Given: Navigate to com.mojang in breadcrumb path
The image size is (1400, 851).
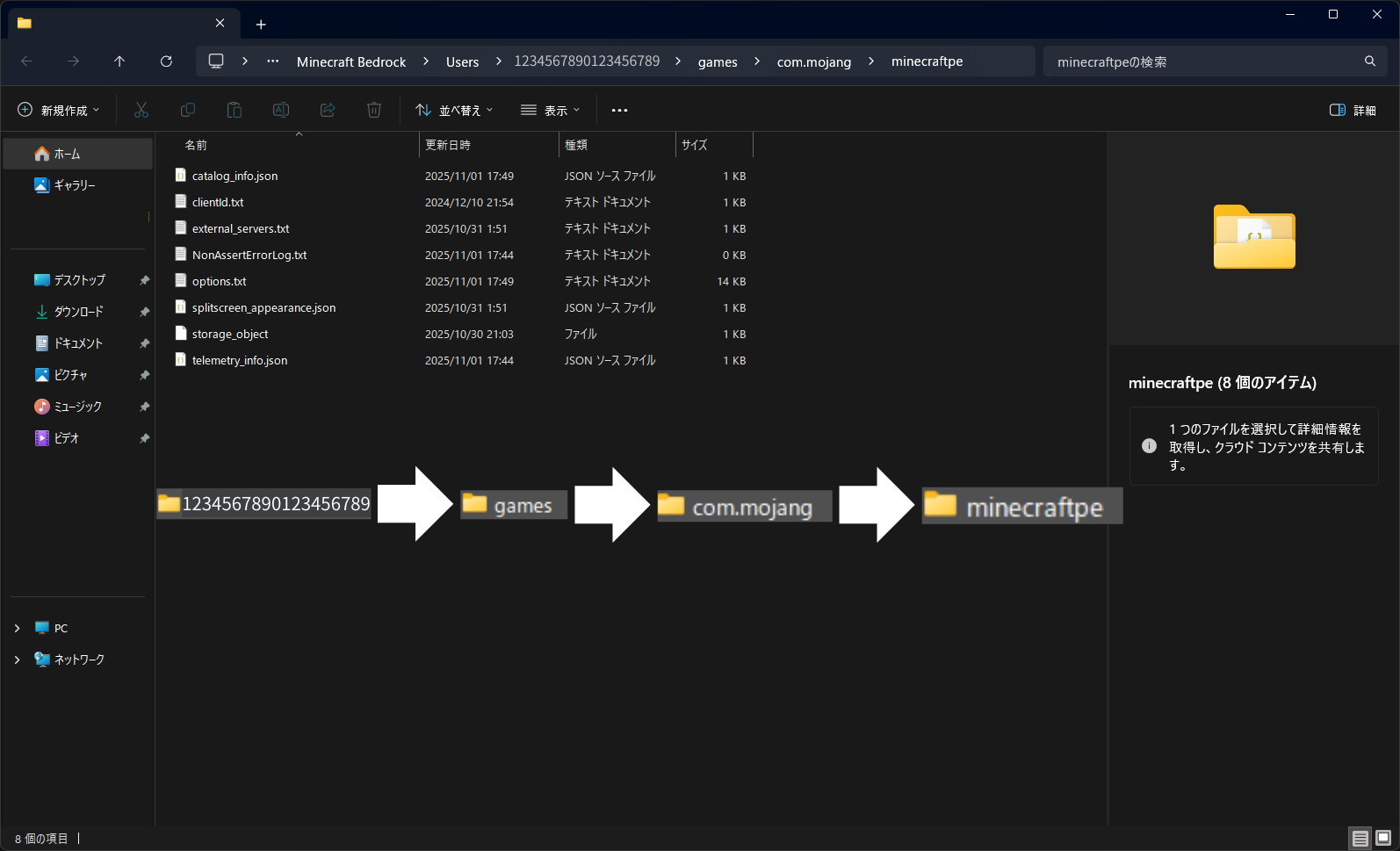Looking at the screenshot, I should tap(813, 61).
